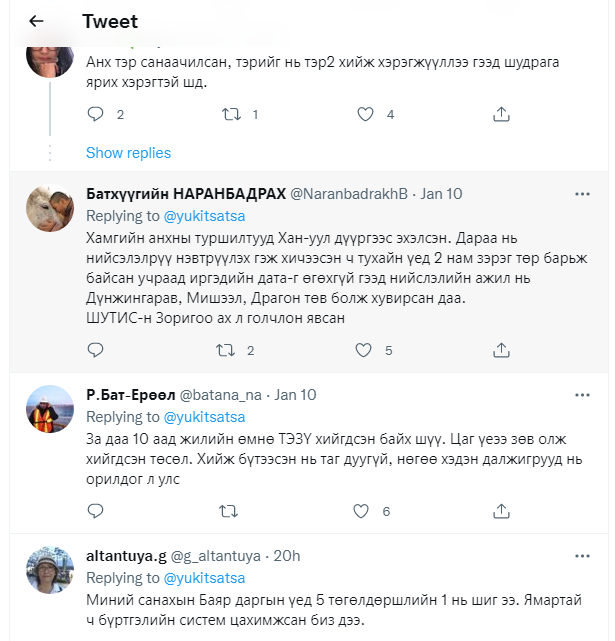Screen dimensions: 615x641
Task: Retweet the top tweet with 1 retweet
Action: click(231, 114)
